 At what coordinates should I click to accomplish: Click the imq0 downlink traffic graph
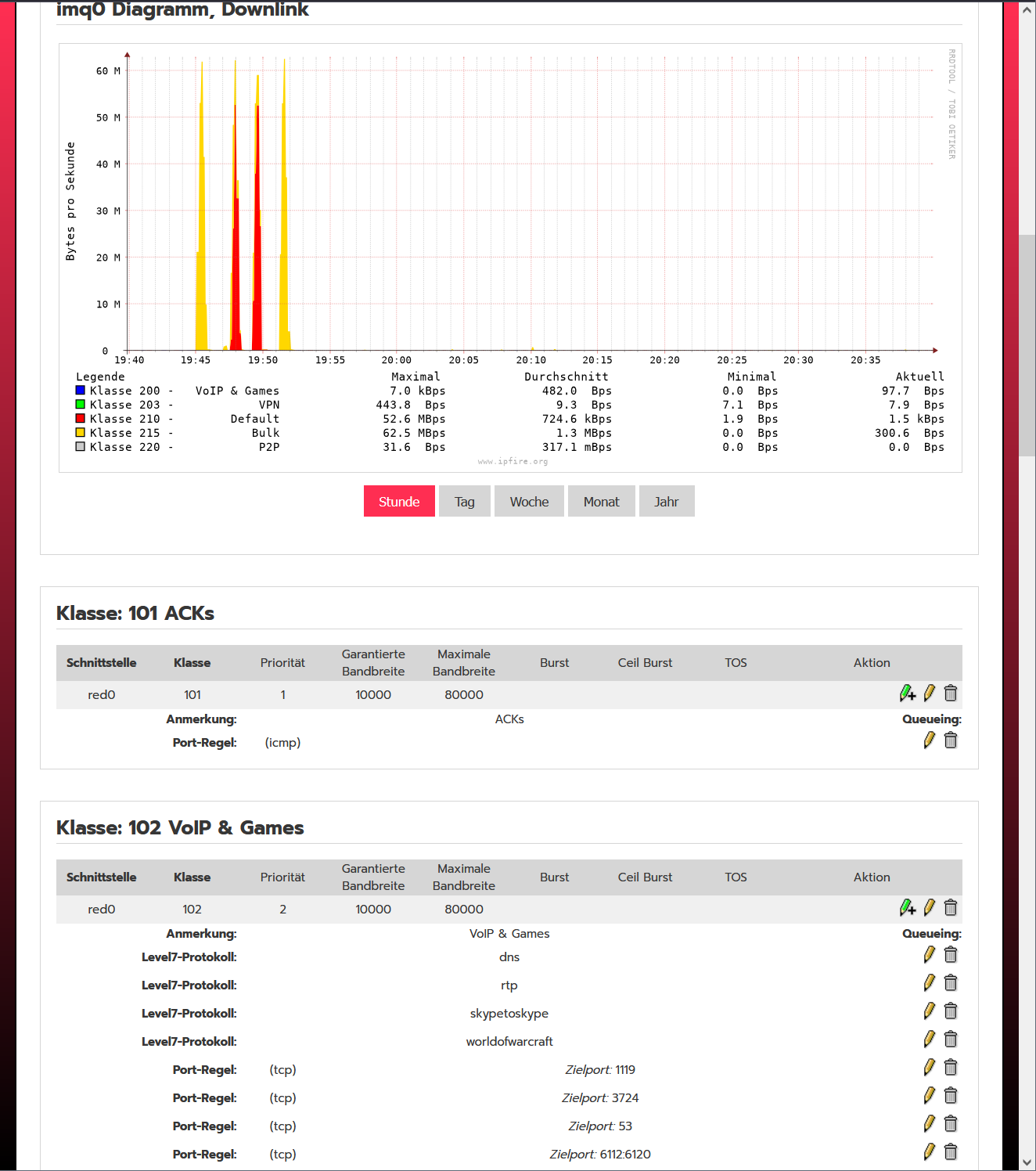click(510, 258)
